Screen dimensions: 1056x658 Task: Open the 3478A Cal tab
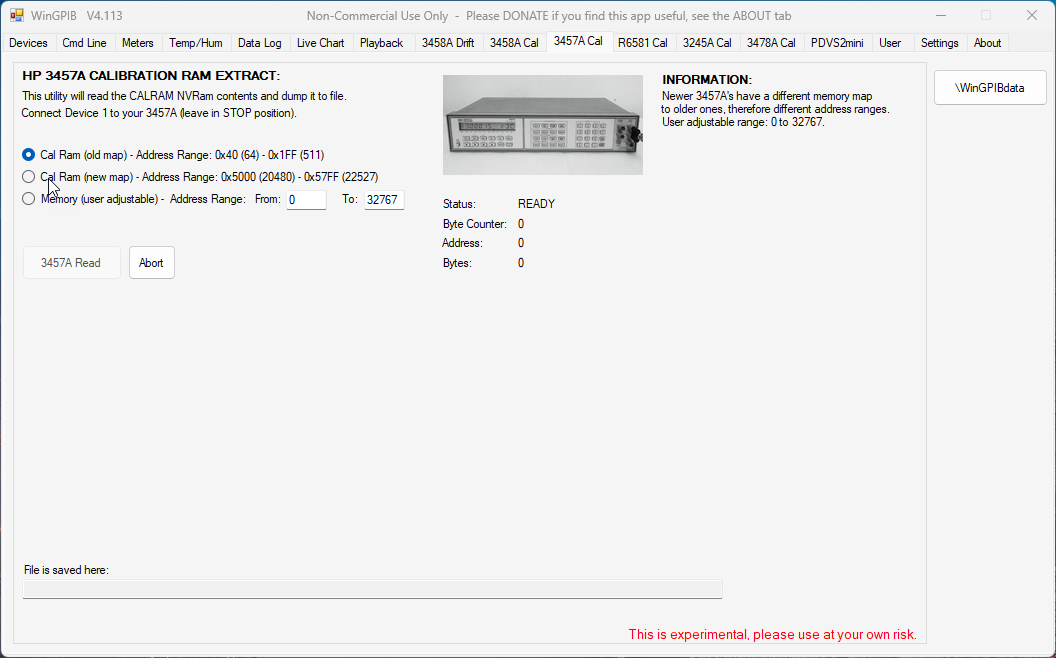tap(771, 42)
